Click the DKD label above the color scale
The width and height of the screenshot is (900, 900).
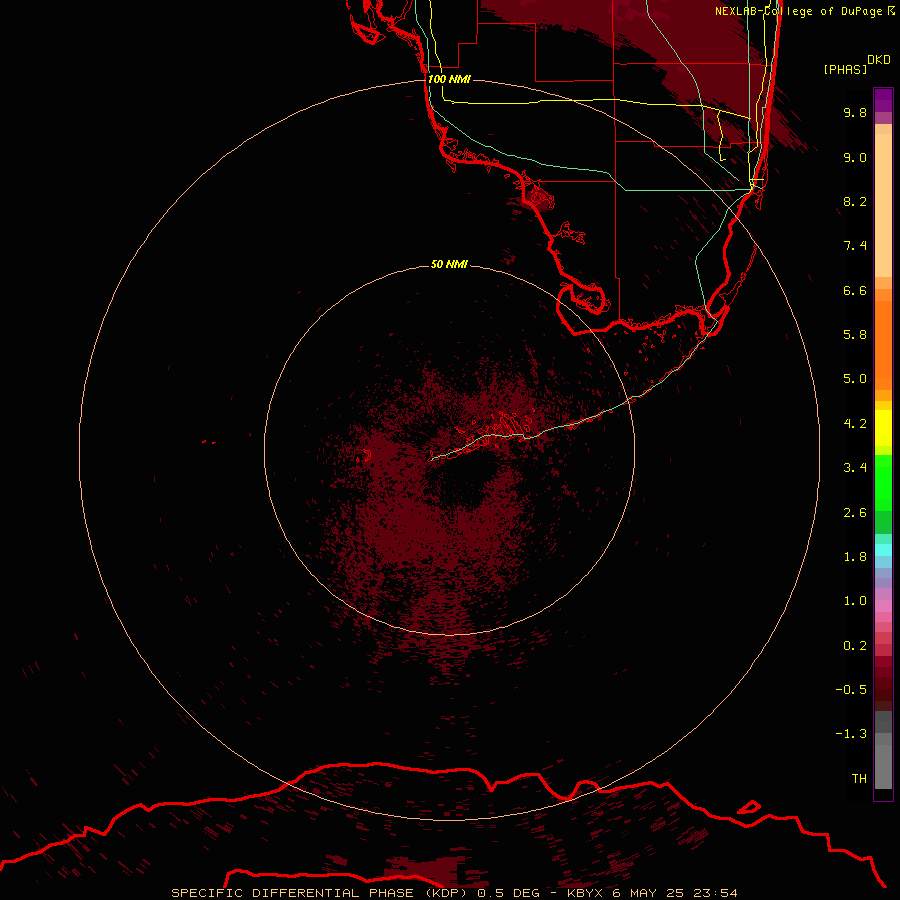pos(879,59)
